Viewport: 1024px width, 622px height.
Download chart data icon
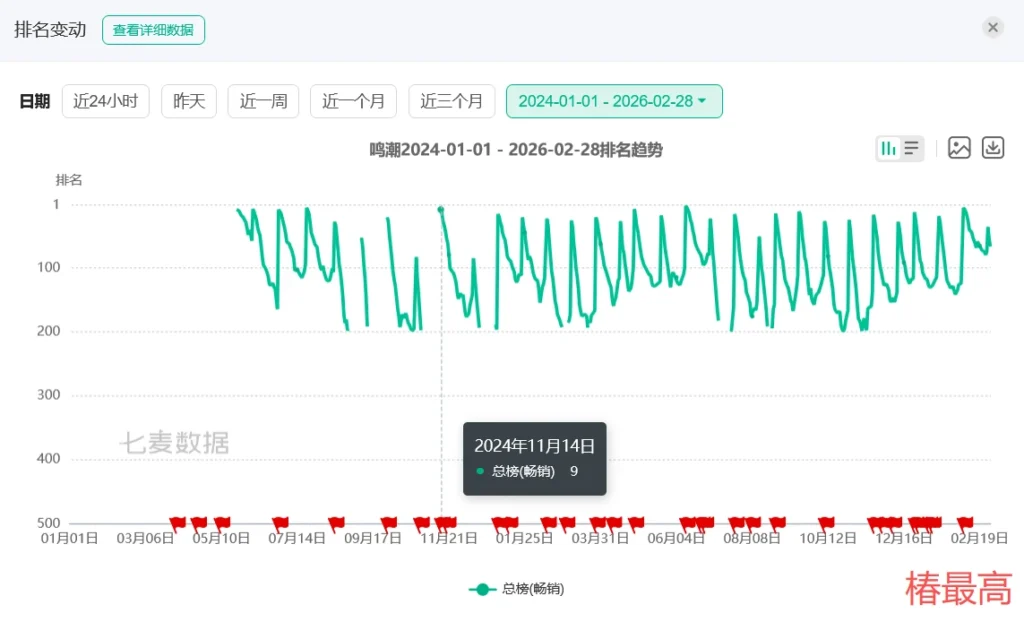[992, 148]
